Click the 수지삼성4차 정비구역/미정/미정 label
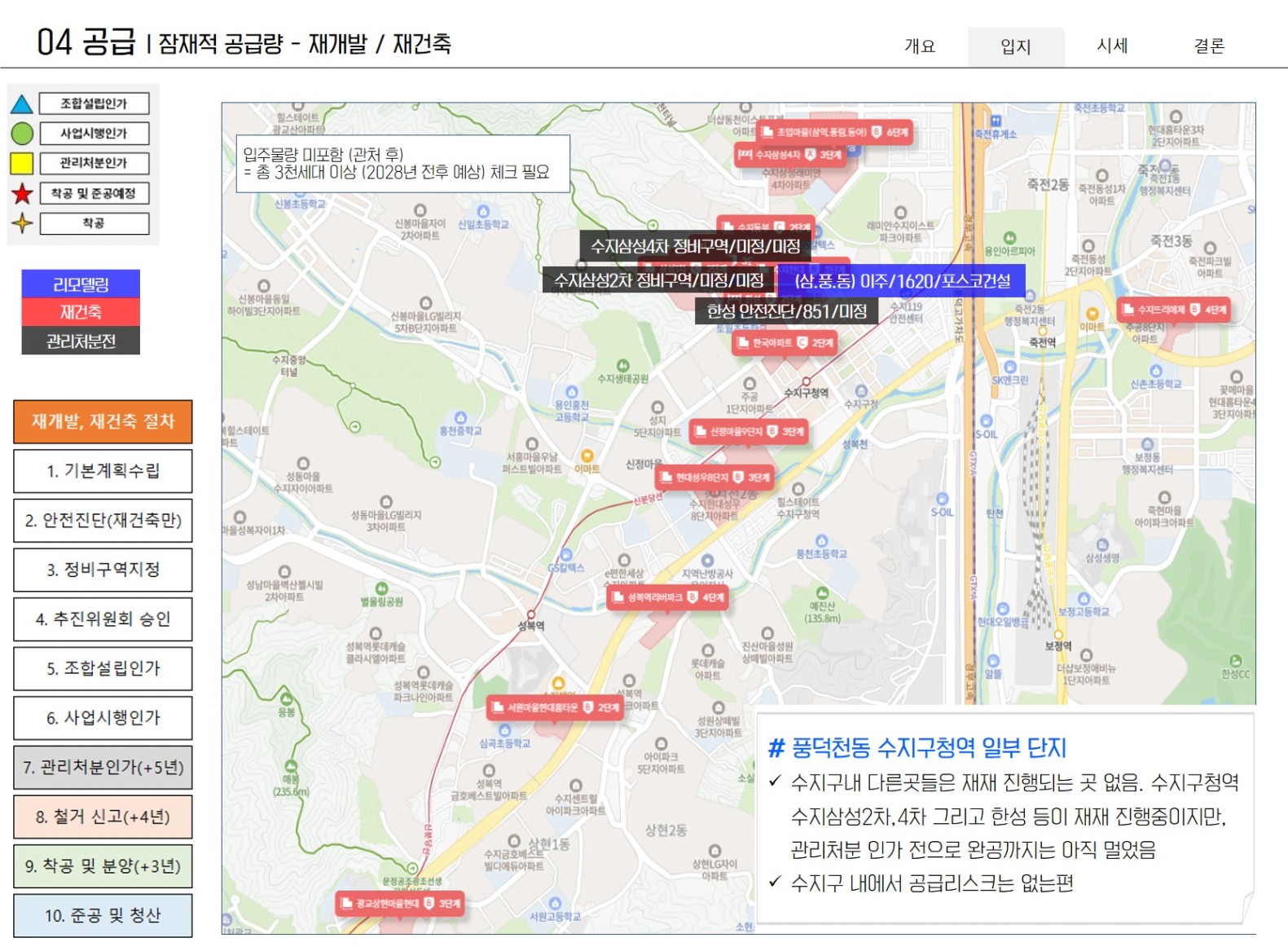This screenshot has width=1288, height=951. click(x=696, y=246)
